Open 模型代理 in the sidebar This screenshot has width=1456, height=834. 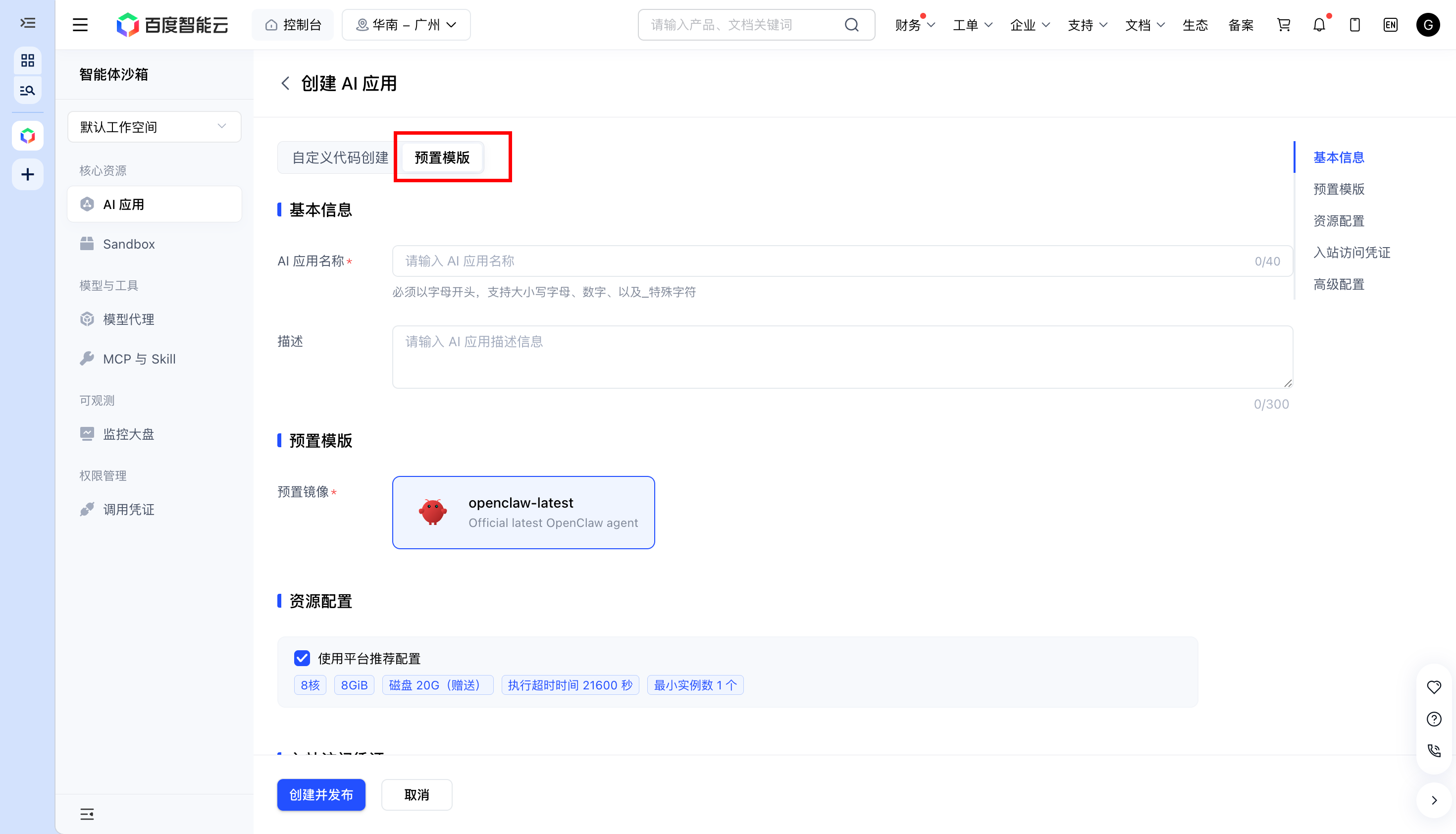(x=154, y=319)
